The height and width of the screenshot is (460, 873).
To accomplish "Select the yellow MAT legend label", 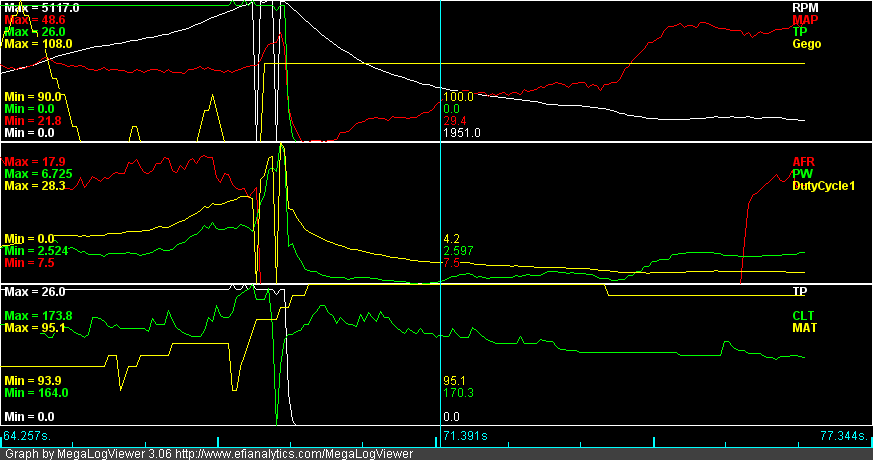I will pos(804,327).
